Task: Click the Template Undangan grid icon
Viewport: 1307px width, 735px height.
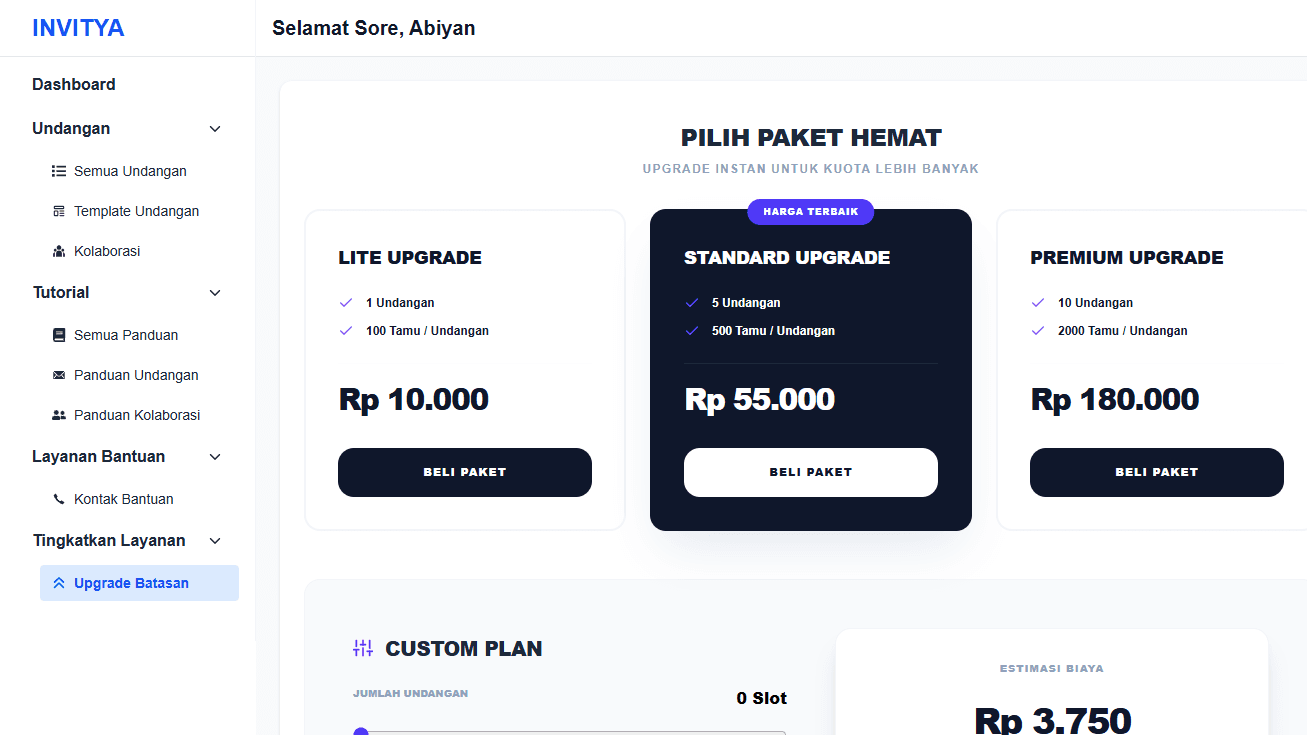Action: coord(58,211)
